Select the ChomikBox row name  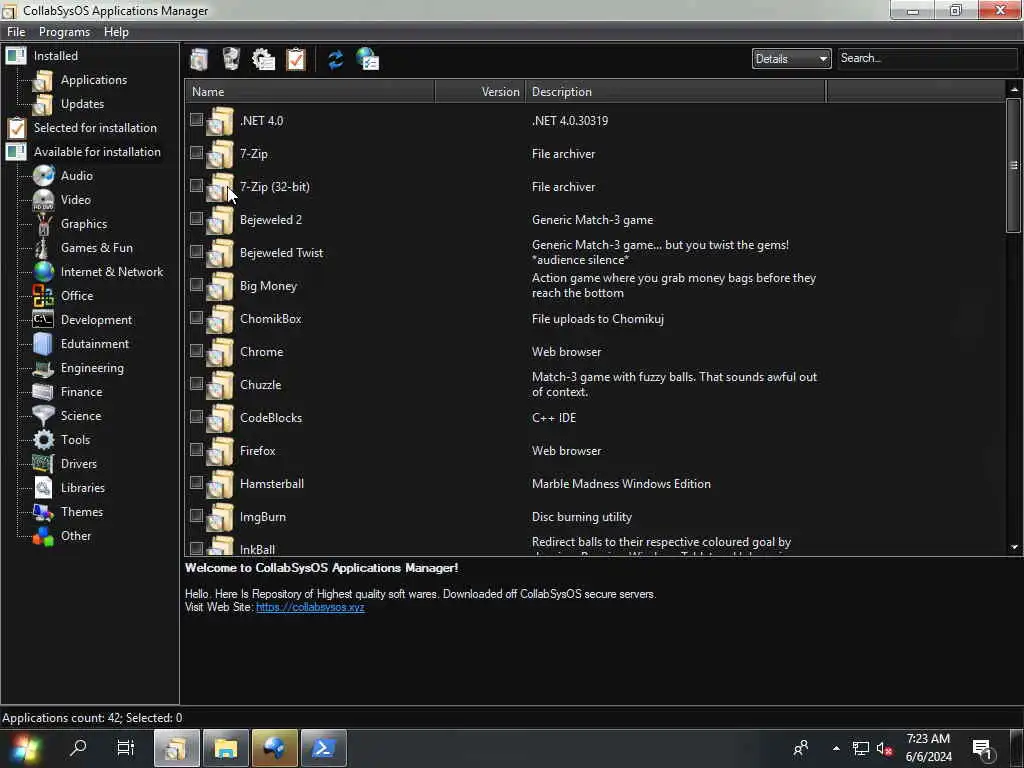[270, 319]
